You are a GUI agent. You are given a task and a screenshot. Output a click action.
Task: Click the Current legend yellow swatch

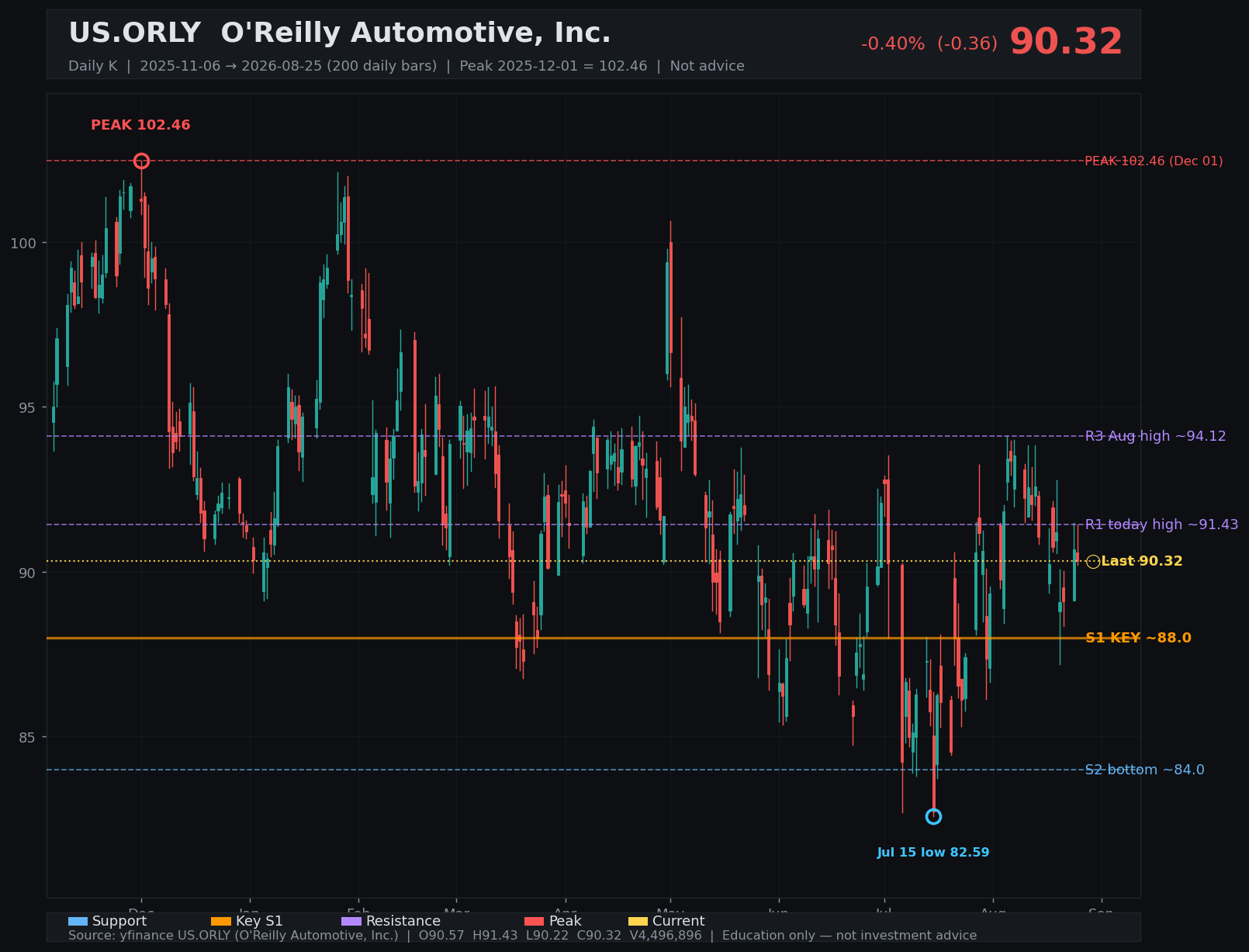[638, 922]
